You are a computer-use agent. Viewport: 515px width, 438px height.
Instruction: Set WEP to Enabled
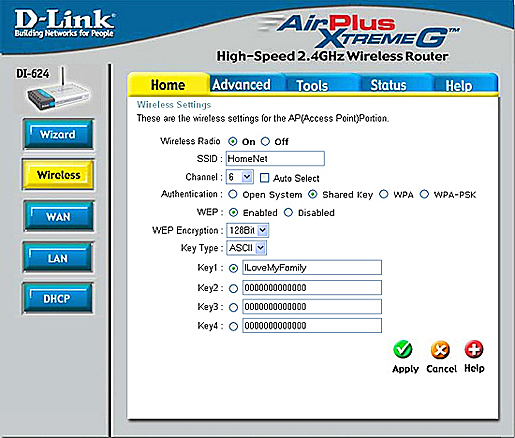point(234,212)
